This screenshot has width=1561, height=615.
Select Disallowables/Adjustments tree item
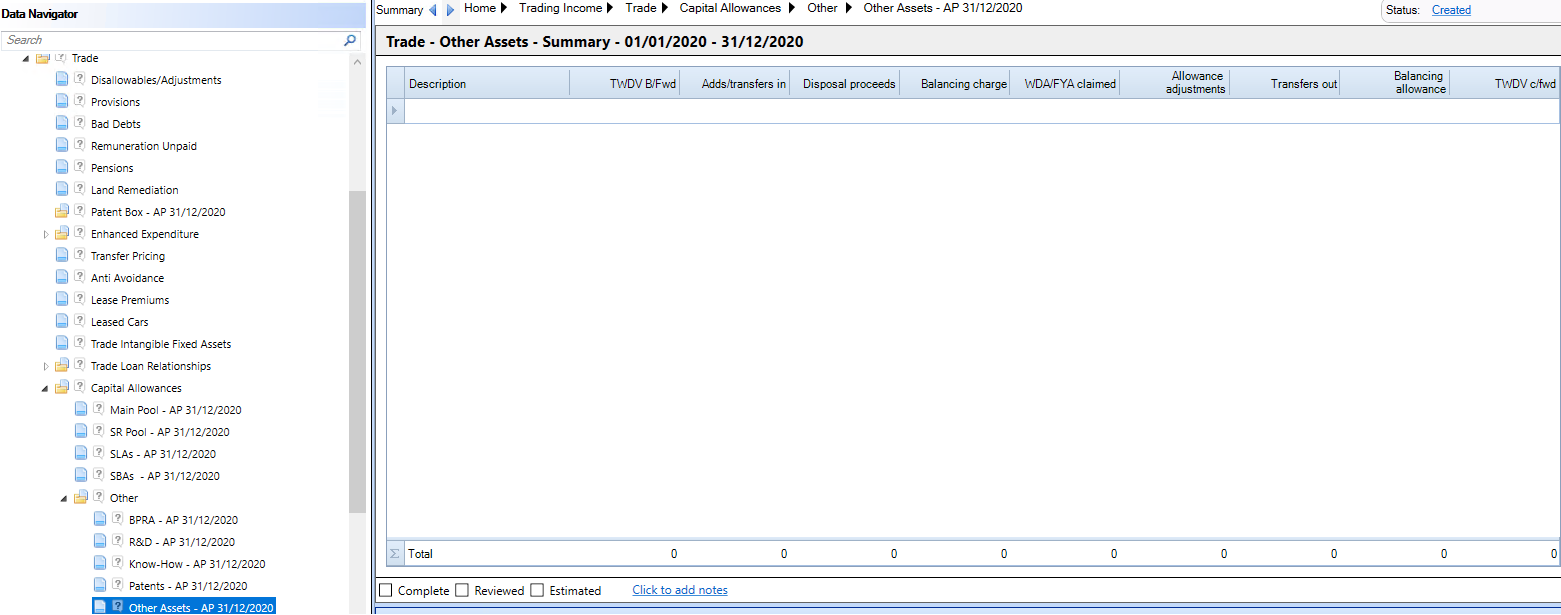pyautogui.click(x=156, y=80)
